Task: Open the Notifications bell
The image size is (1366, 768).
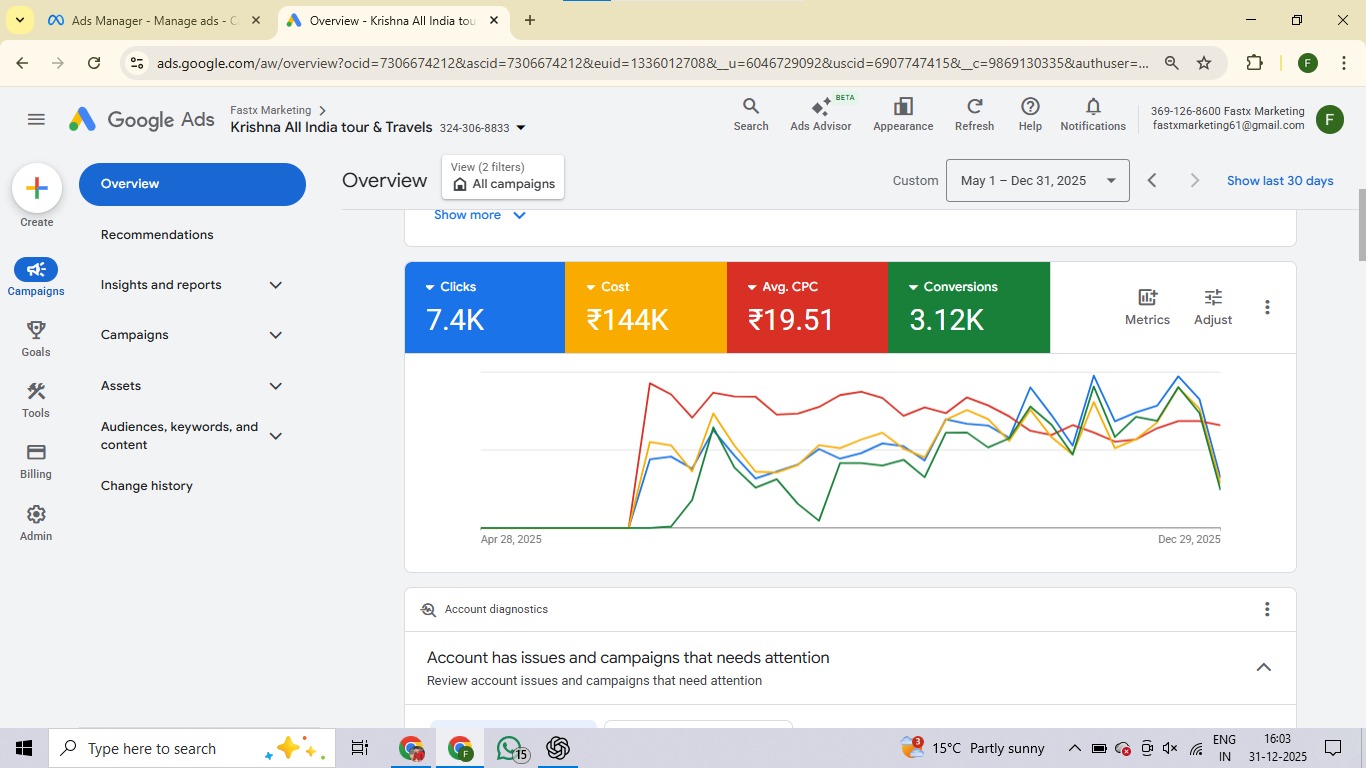Action: pos(1093,114)
